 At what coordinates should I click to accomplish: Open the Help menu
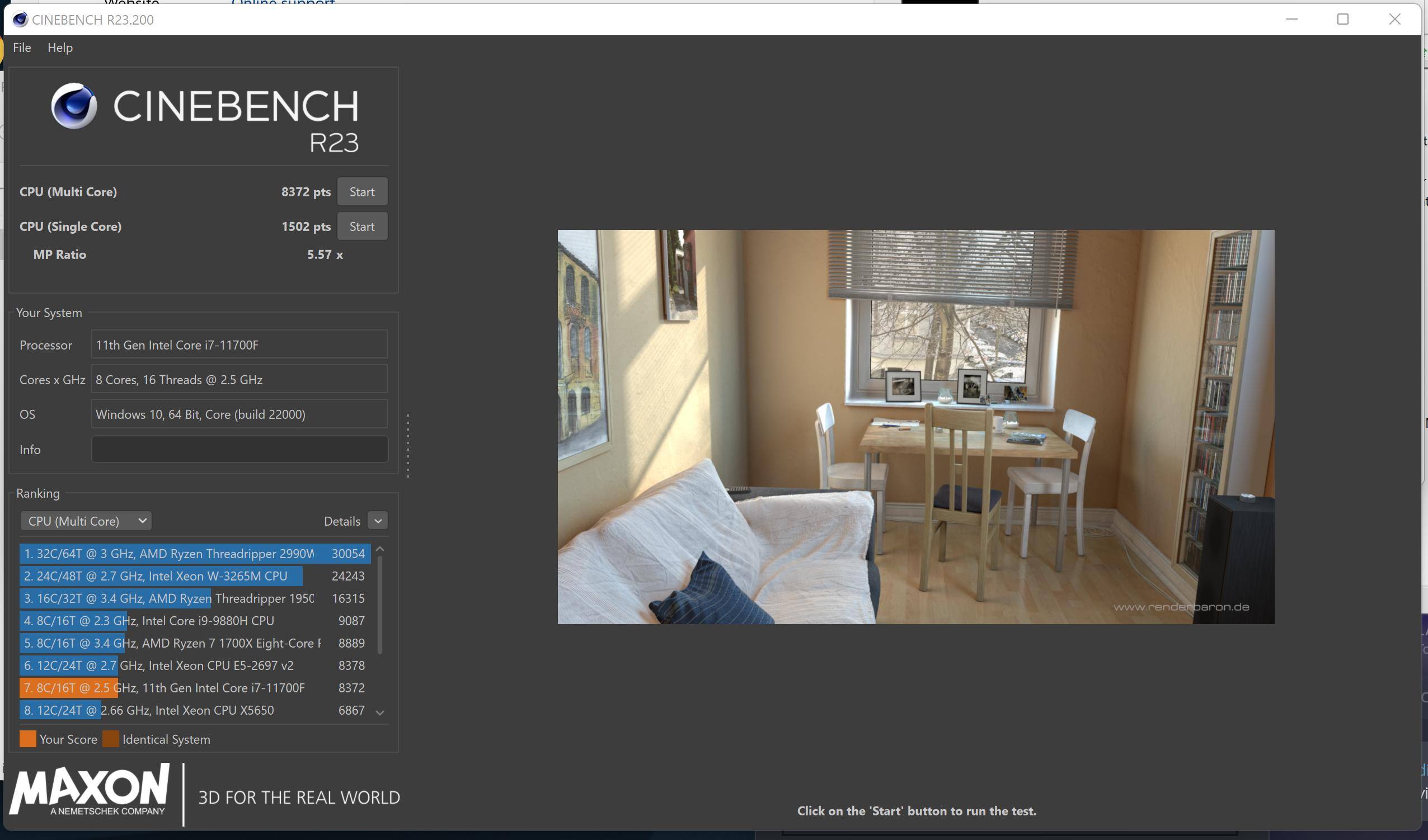click(x=60, y=48)
